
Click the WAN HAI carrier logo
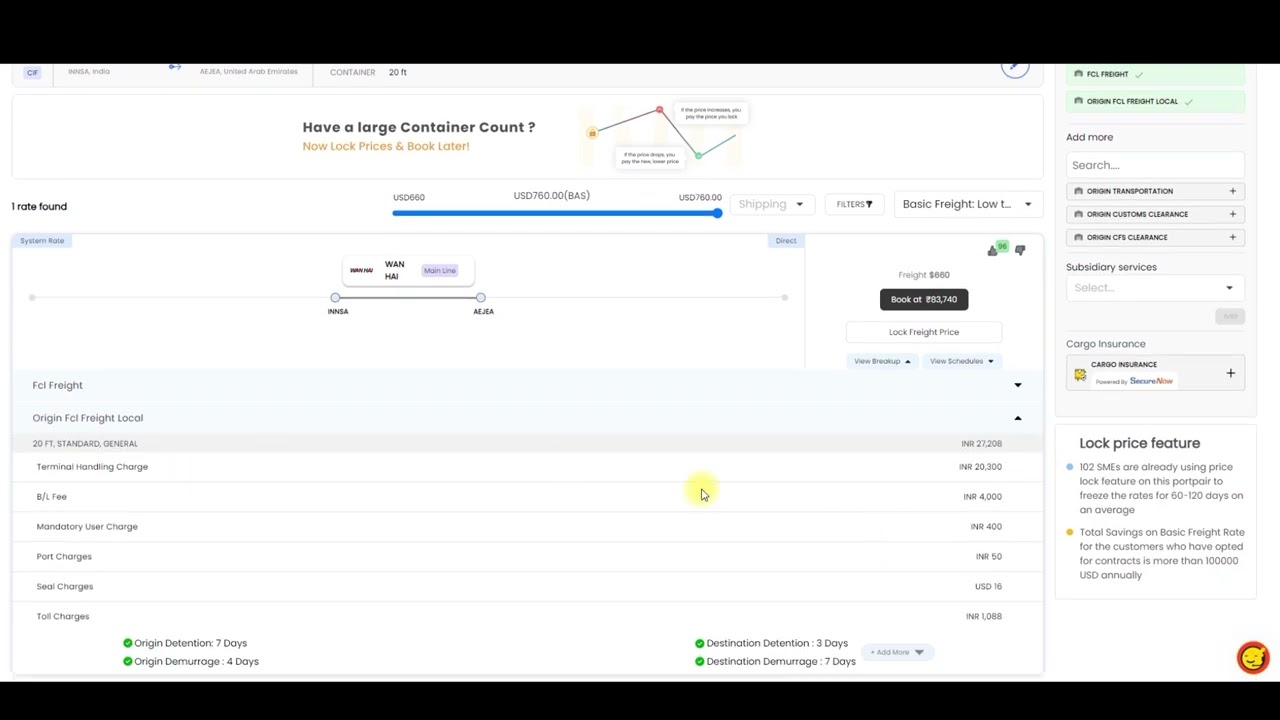click(362, 271)
